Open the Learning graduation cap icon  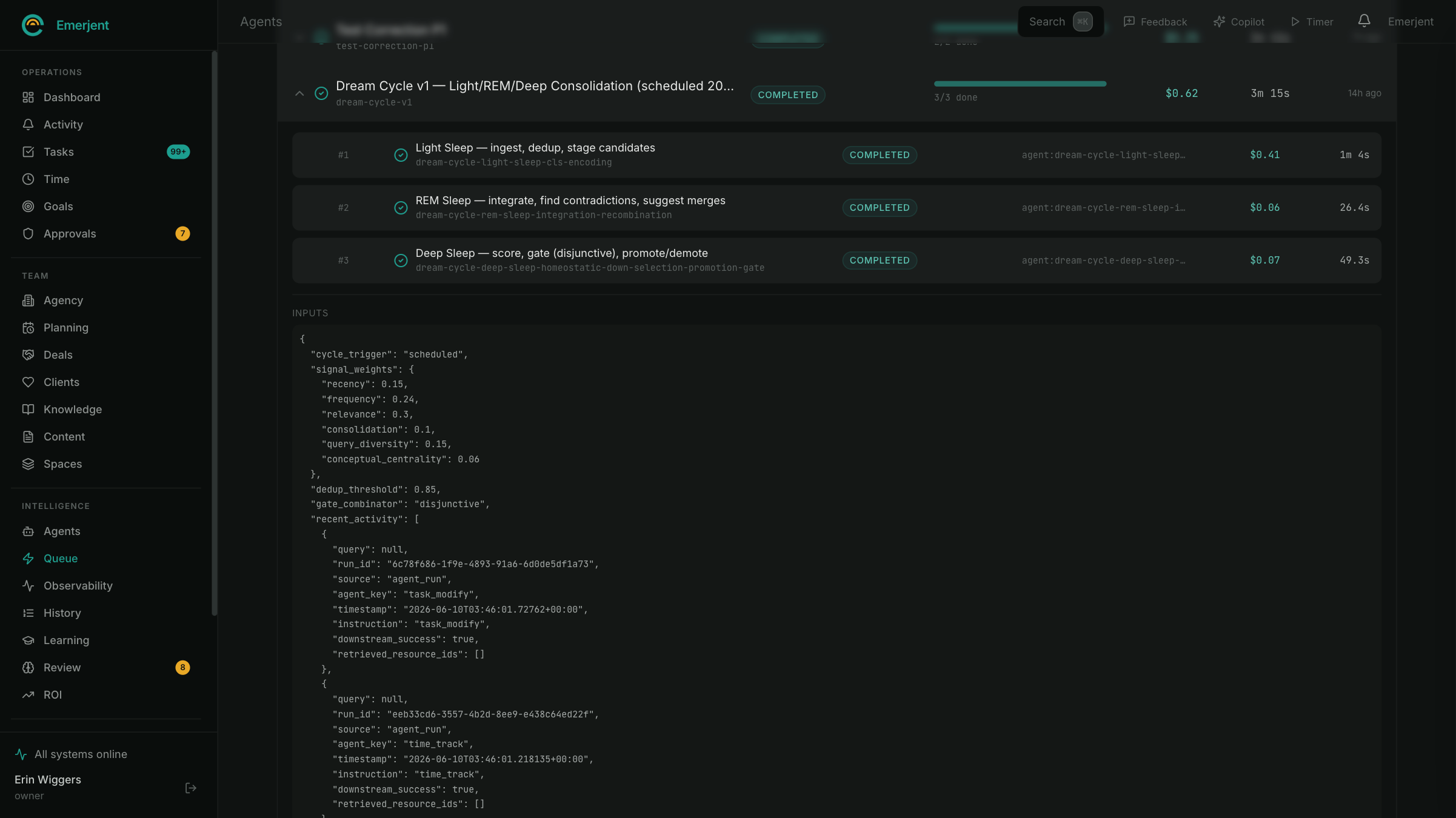28,640
